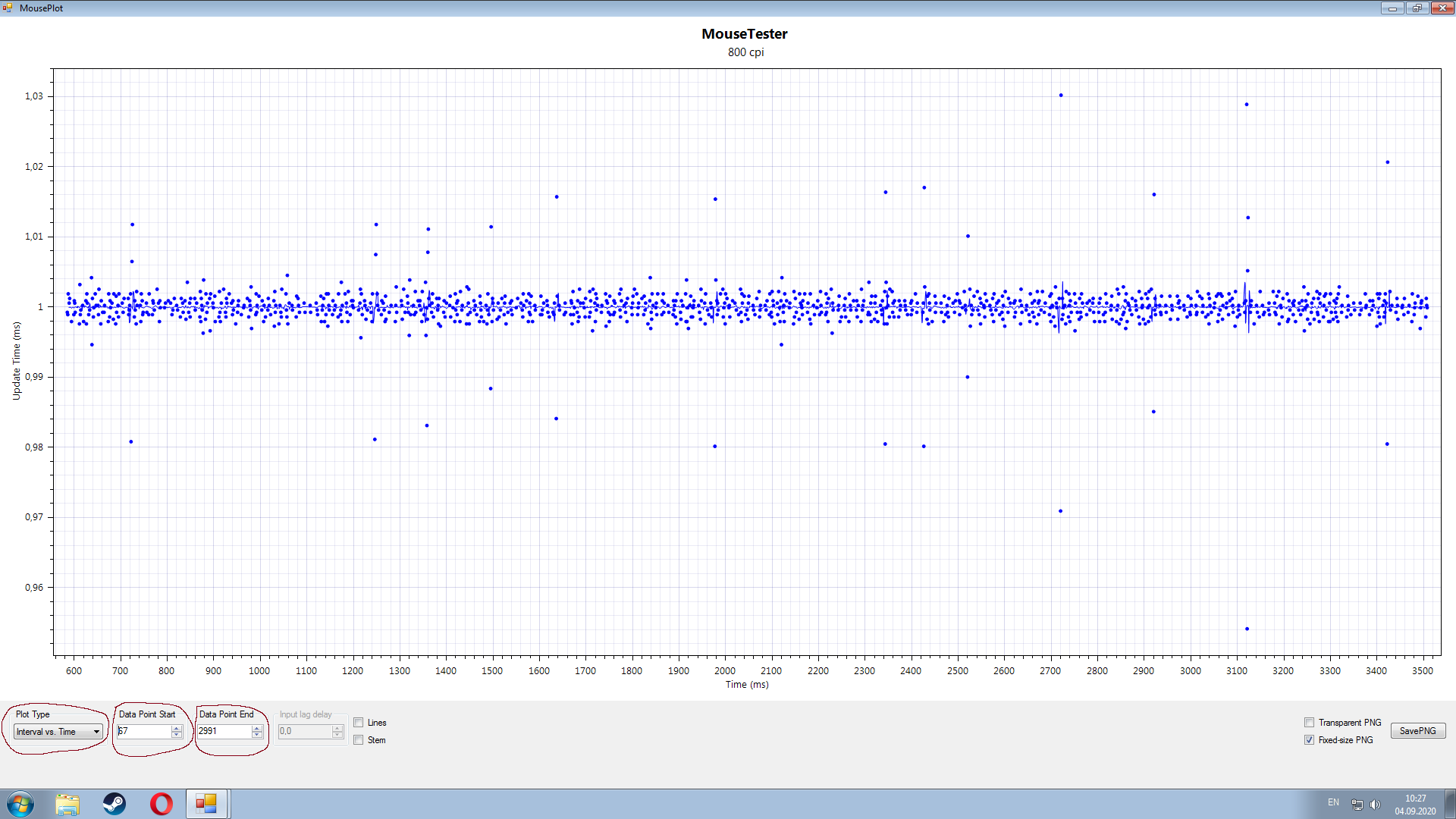This screenshot has width=1456, height=819.
Task: Click the MousePlot taskbar icon
Action: 206,804
